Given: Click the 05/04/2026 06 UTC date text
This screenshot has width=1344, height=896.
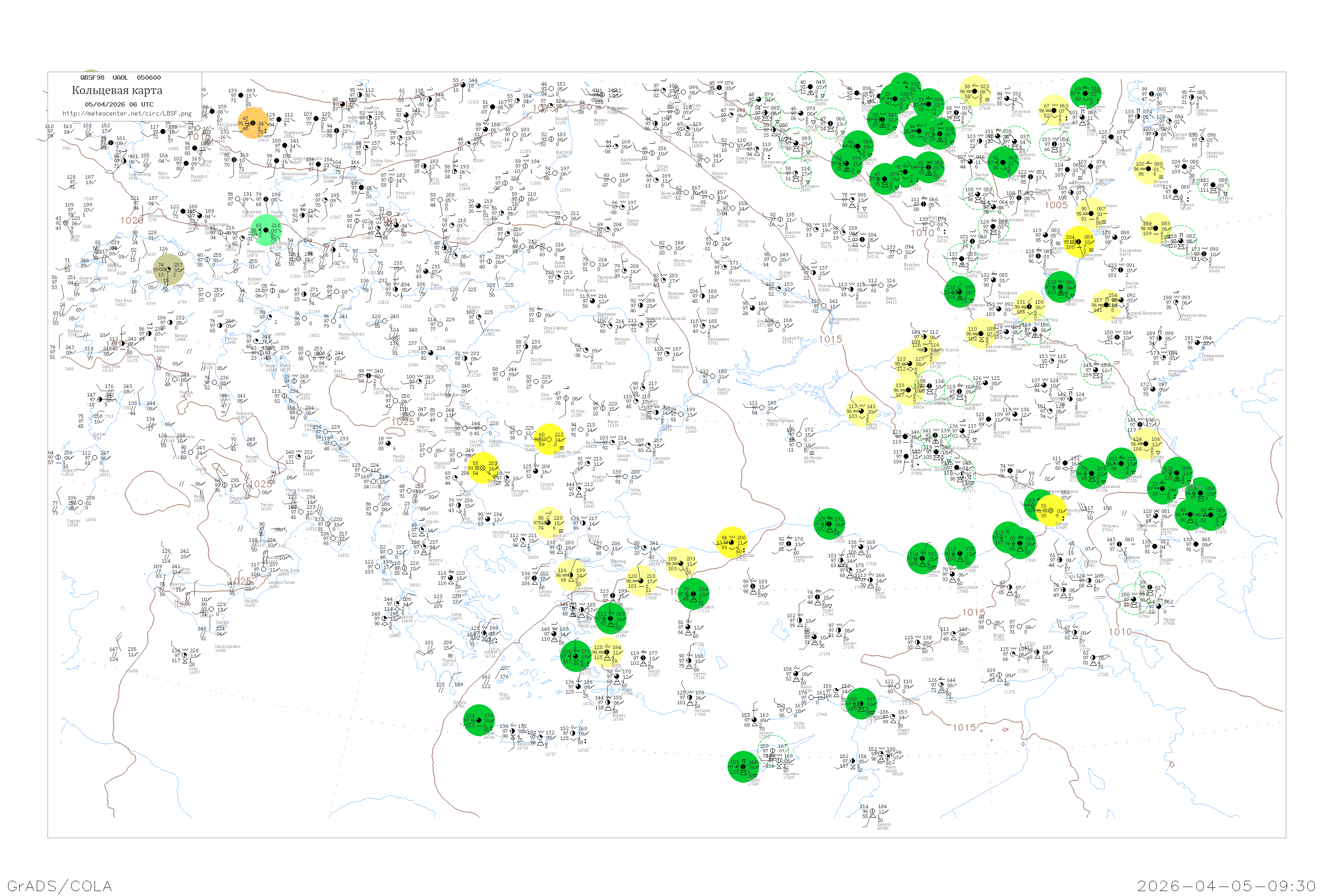Looking at the screenshot, I should pyautogui.click(x=119, y=104).
